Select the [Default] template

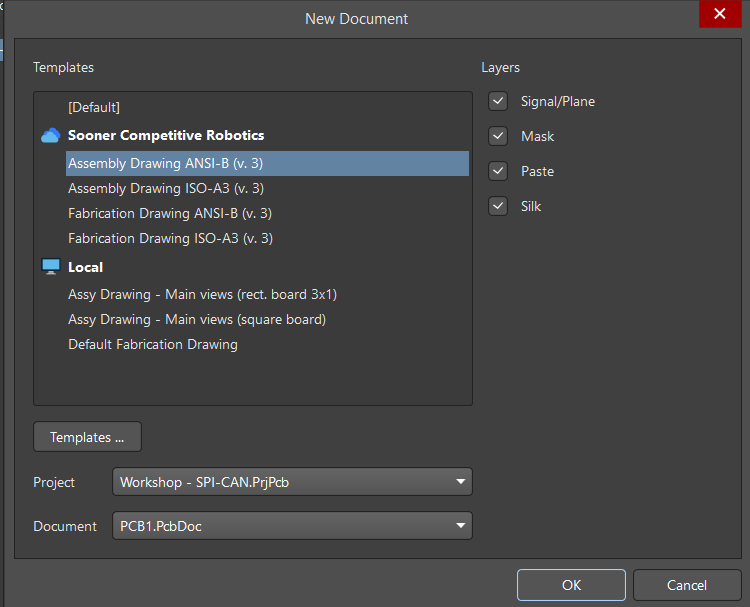coord(94,107)
